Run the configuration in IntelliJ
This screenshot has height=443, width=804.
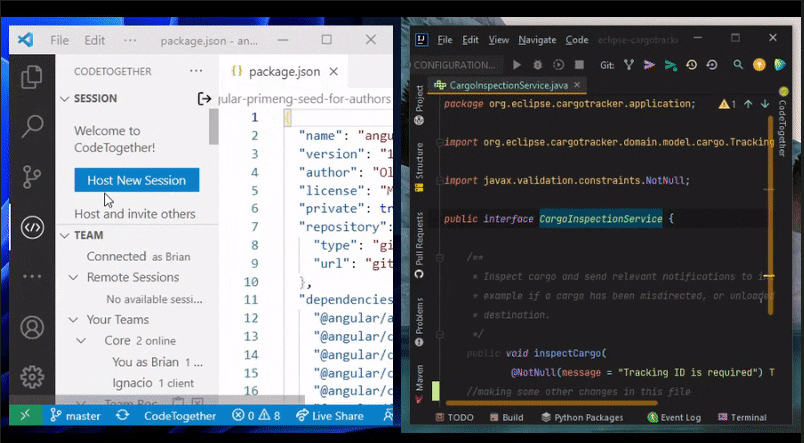tap(517, 65)
